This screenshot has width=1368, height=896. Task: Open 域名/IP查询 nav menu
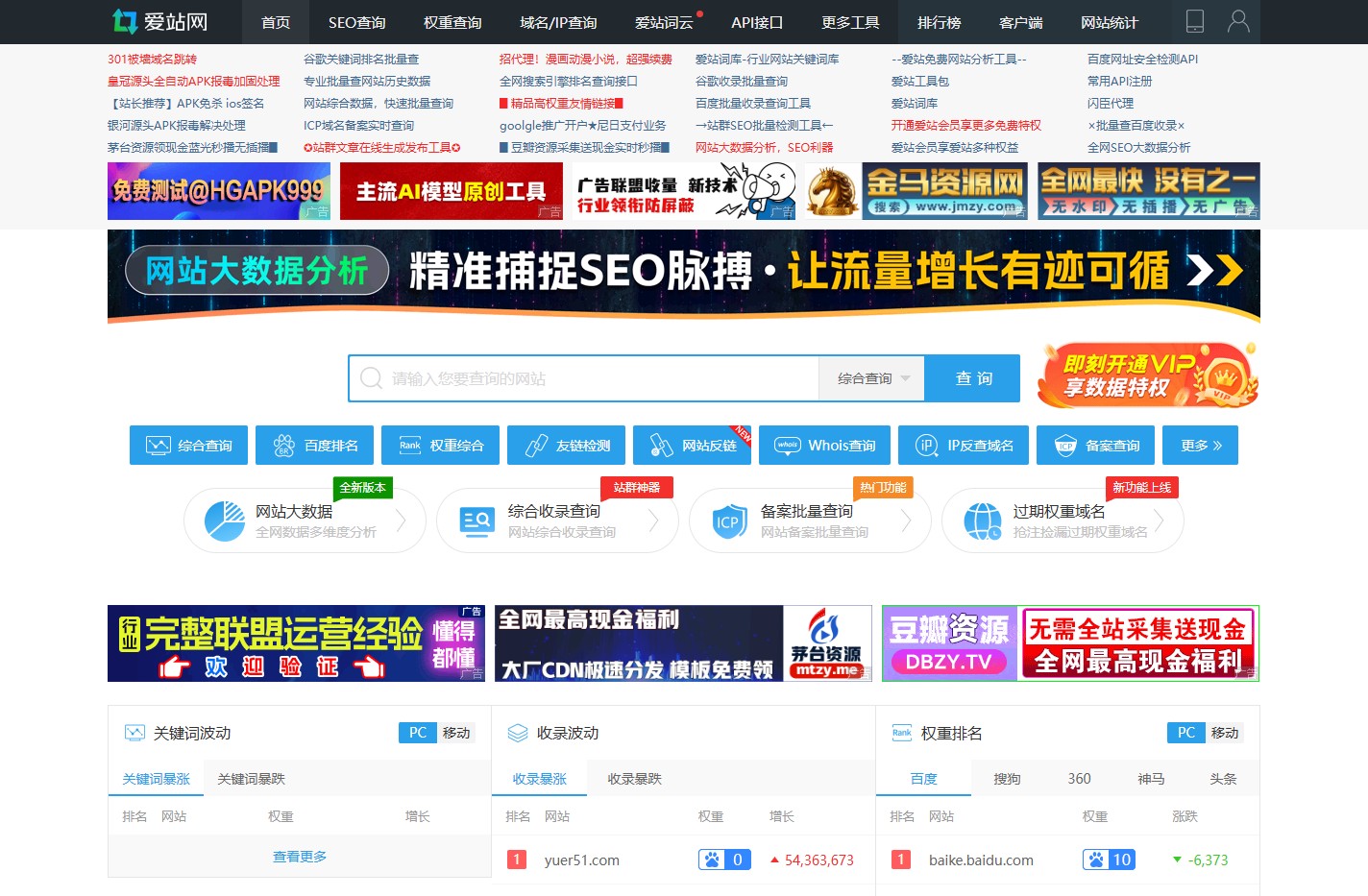[558, 22]
